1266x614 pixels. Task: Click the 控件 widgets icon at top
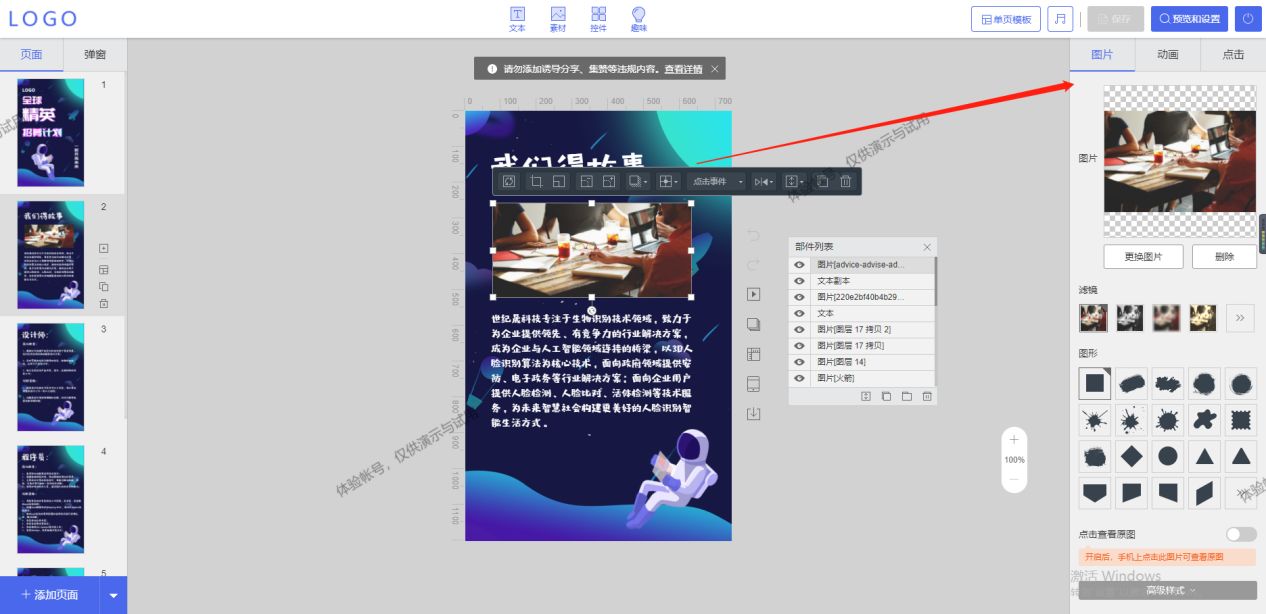[598, 18]
